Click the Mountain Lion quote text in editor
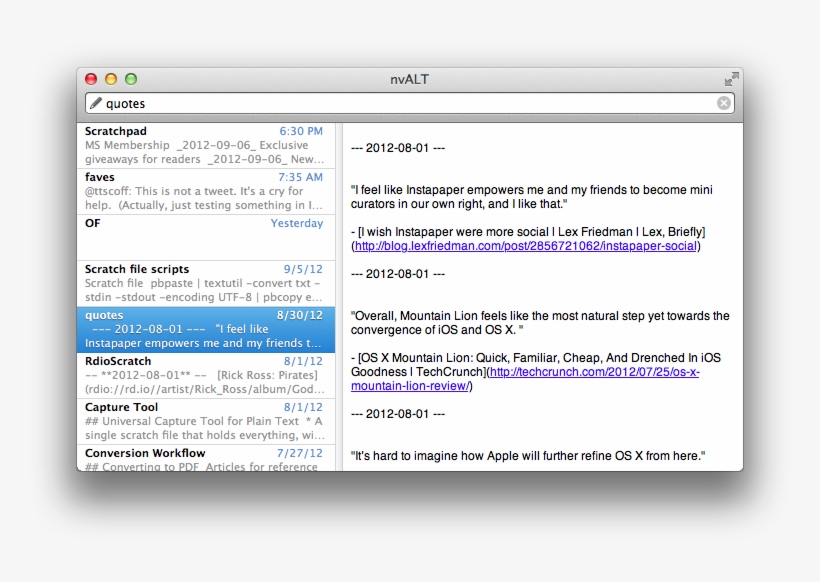The width and height of the screenshot is (820, 582). coord(540,322)
